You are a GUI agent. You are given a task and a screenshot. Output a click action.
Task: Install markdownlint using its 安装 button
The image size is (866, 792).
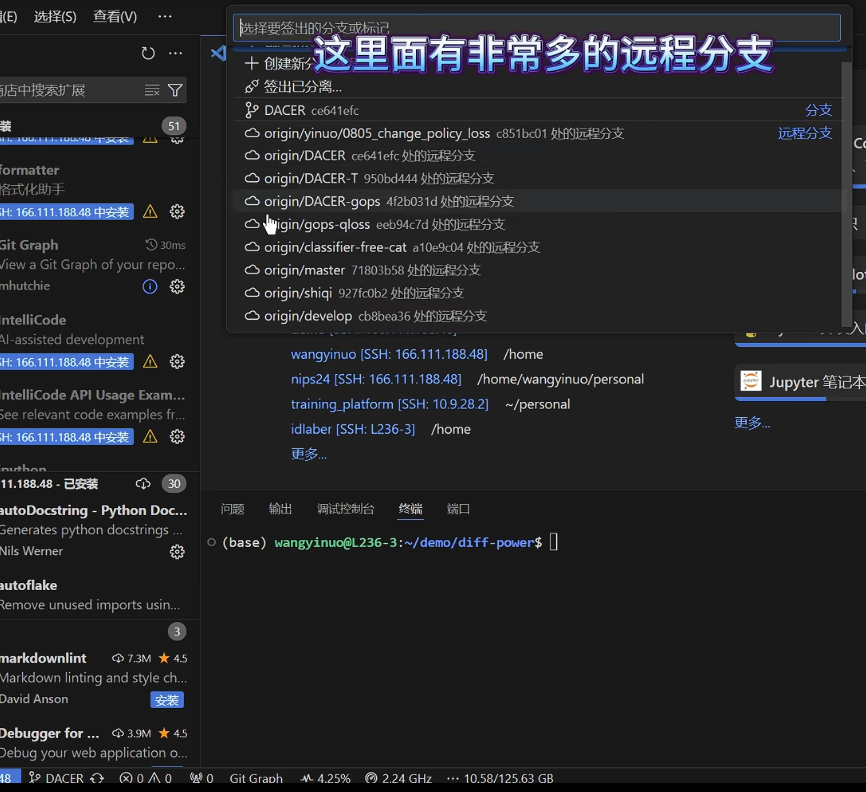[x=167, y=699]
